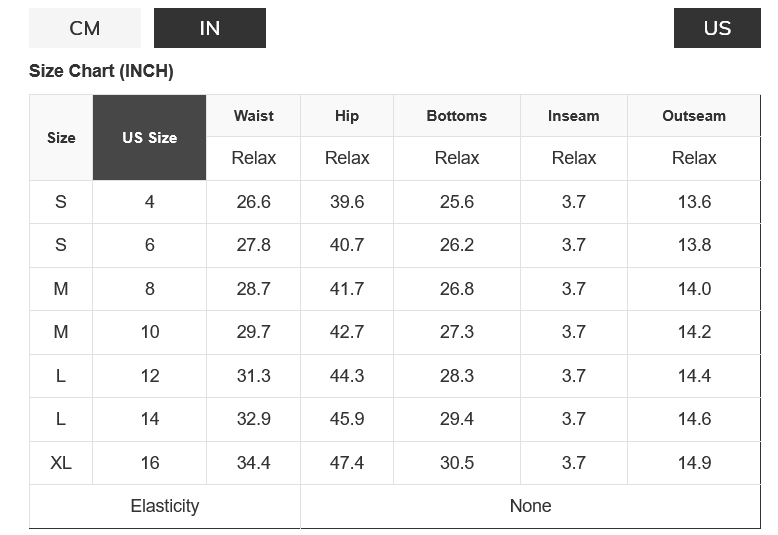The width and height of the screenshot is (778, 535).
Task: Click the Outseam column header
Action: (694, 116)
